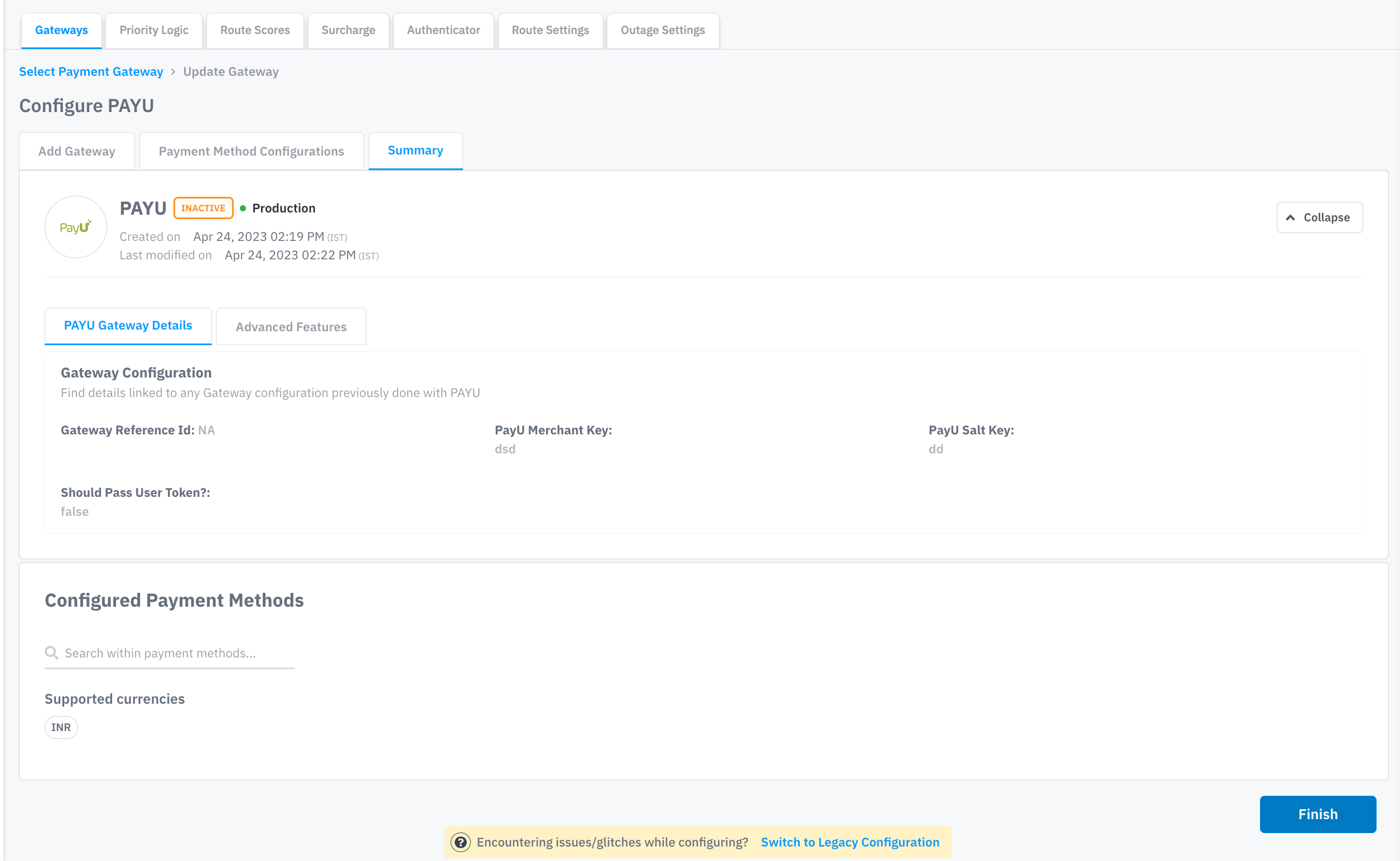Click the green Production status dot
This screenshot has height=861, width=1400.
(x=243, y=209)
